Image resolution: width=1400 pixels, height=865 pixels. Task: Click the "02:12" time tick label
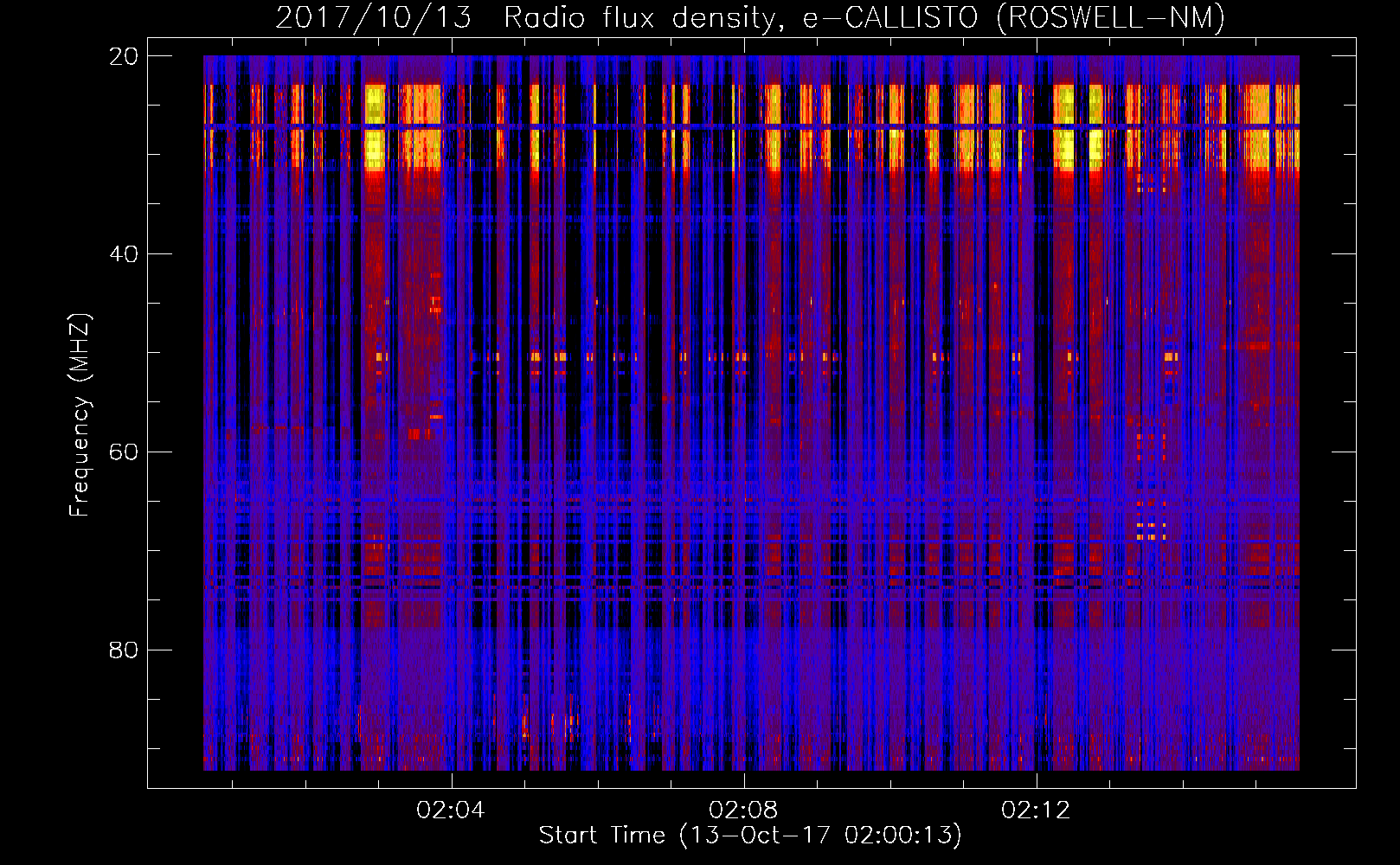[1036, 811]
